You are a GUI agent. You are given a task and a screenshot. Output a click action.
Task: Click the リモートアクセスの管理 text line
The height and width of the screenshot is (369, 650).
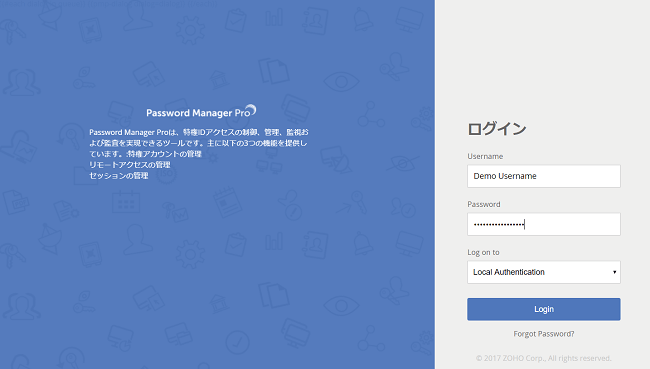click(x=130, y=165)
